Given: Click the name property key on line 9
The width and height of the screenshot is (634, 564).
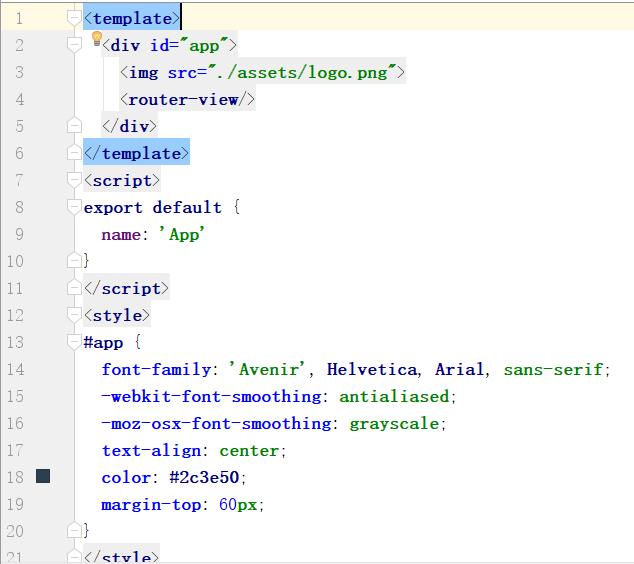Looking at the screenshot, I should pyautogui.click(x=121, y=234).
